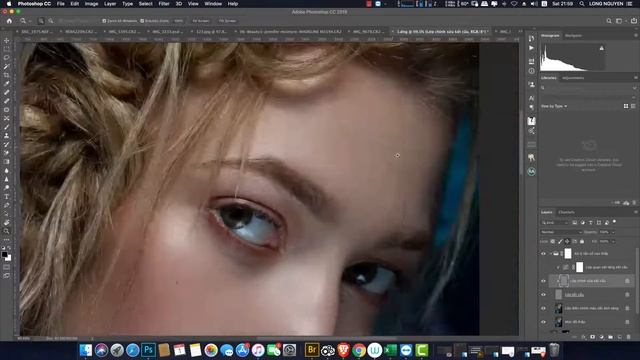The image size is (640, 360).
Task: Click the background color swatch
Action: tap(9, 258)
